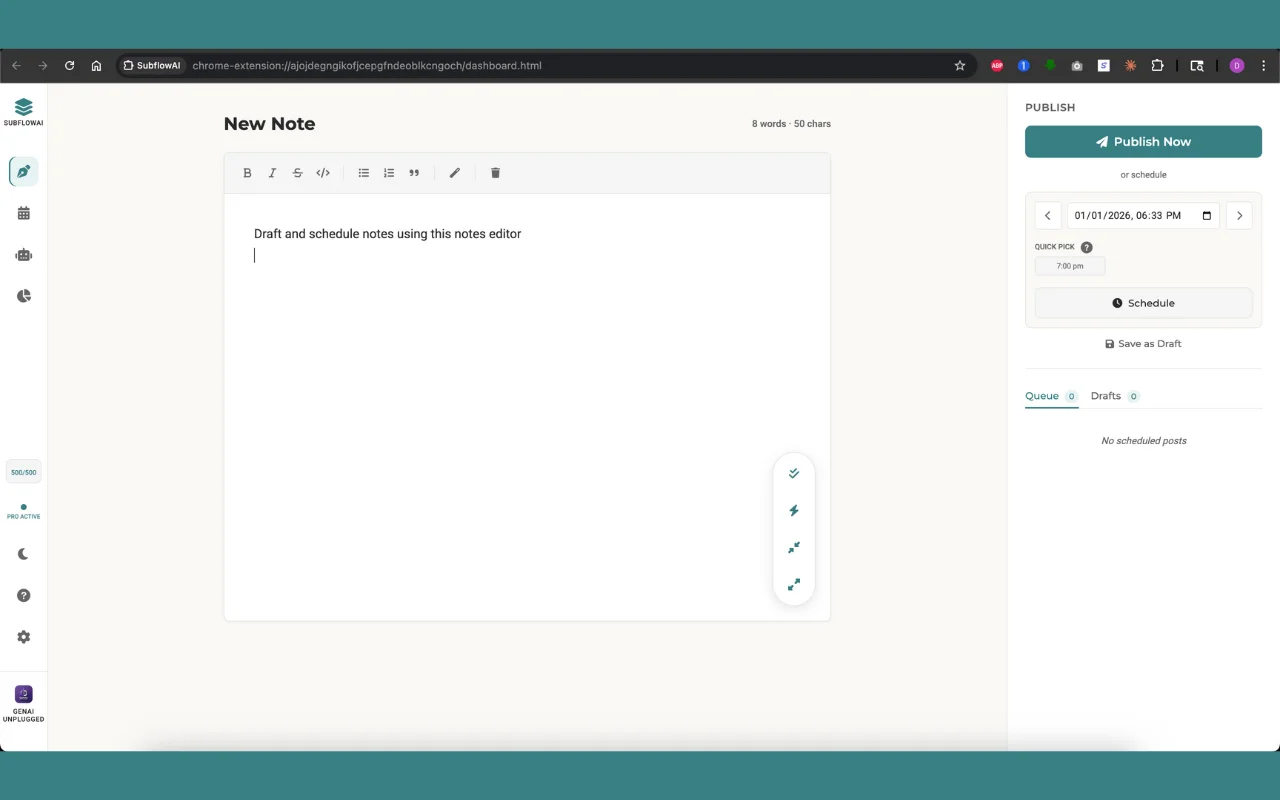
Task: Open the Queue tab
Action: coord(1040,395)
